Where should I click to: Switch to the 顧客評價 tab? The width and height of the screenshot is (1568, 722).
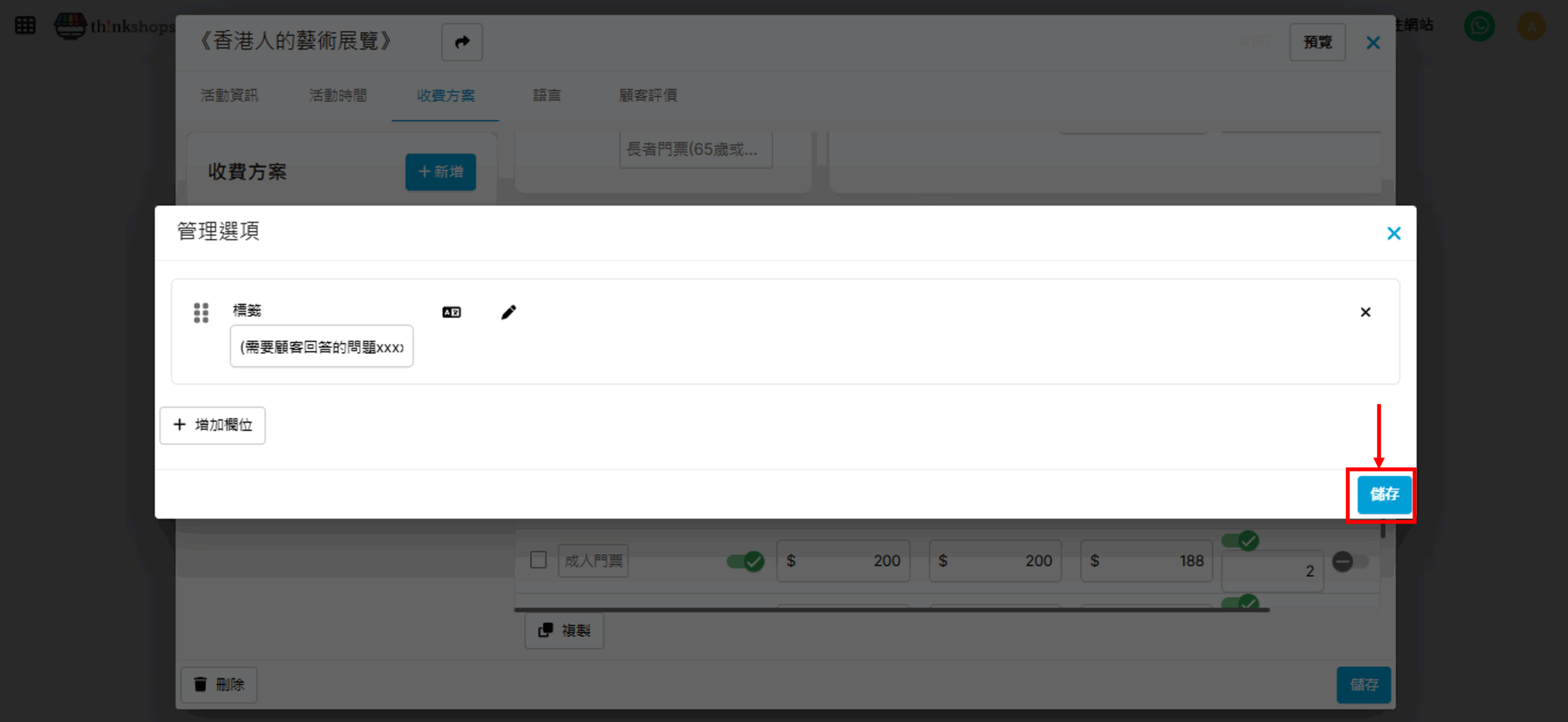[x=647, y=96]
